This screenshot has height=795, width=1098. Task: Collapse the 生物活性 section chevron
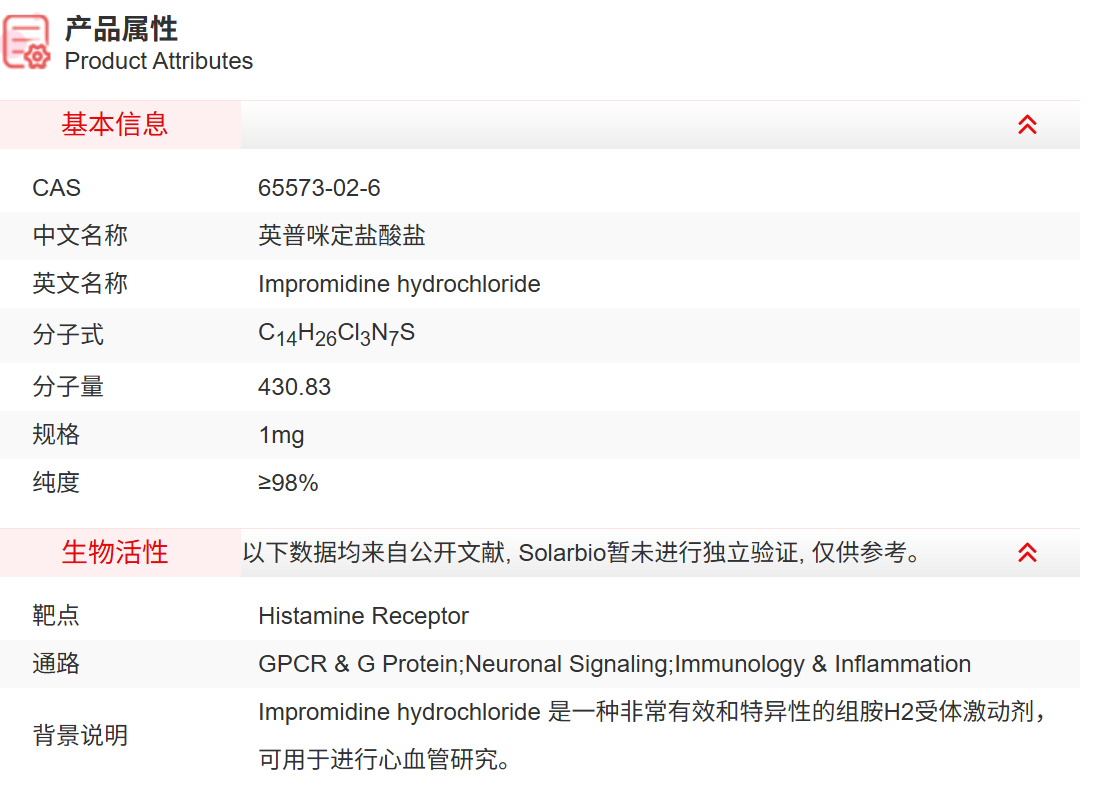(1027, 552)
